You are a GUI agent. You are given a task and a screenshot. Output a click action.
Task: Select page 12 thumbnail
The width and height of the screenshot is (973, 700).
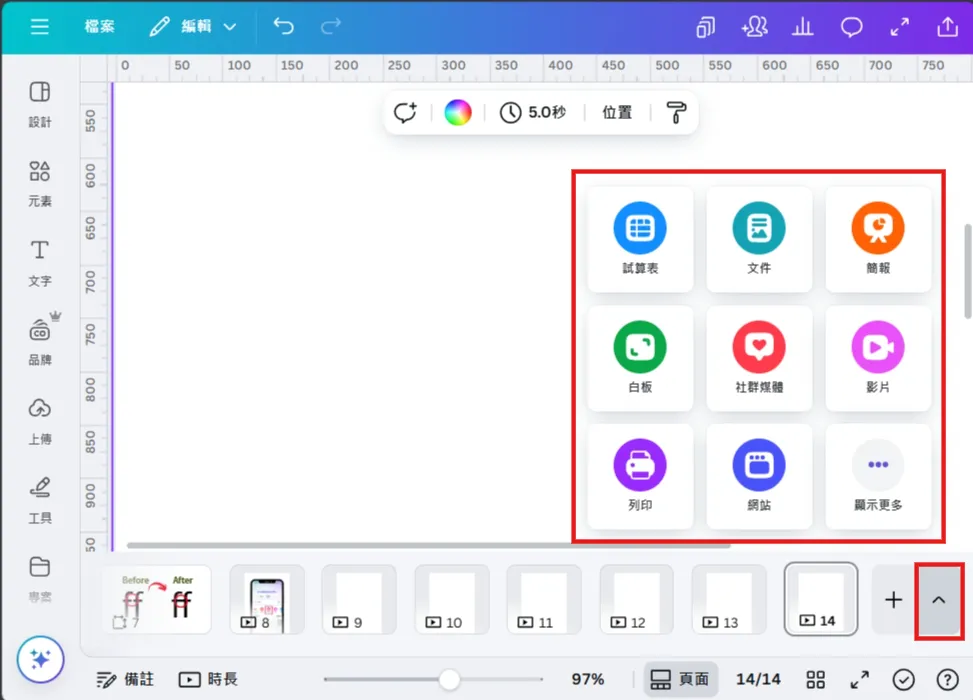tap(636, 599)
